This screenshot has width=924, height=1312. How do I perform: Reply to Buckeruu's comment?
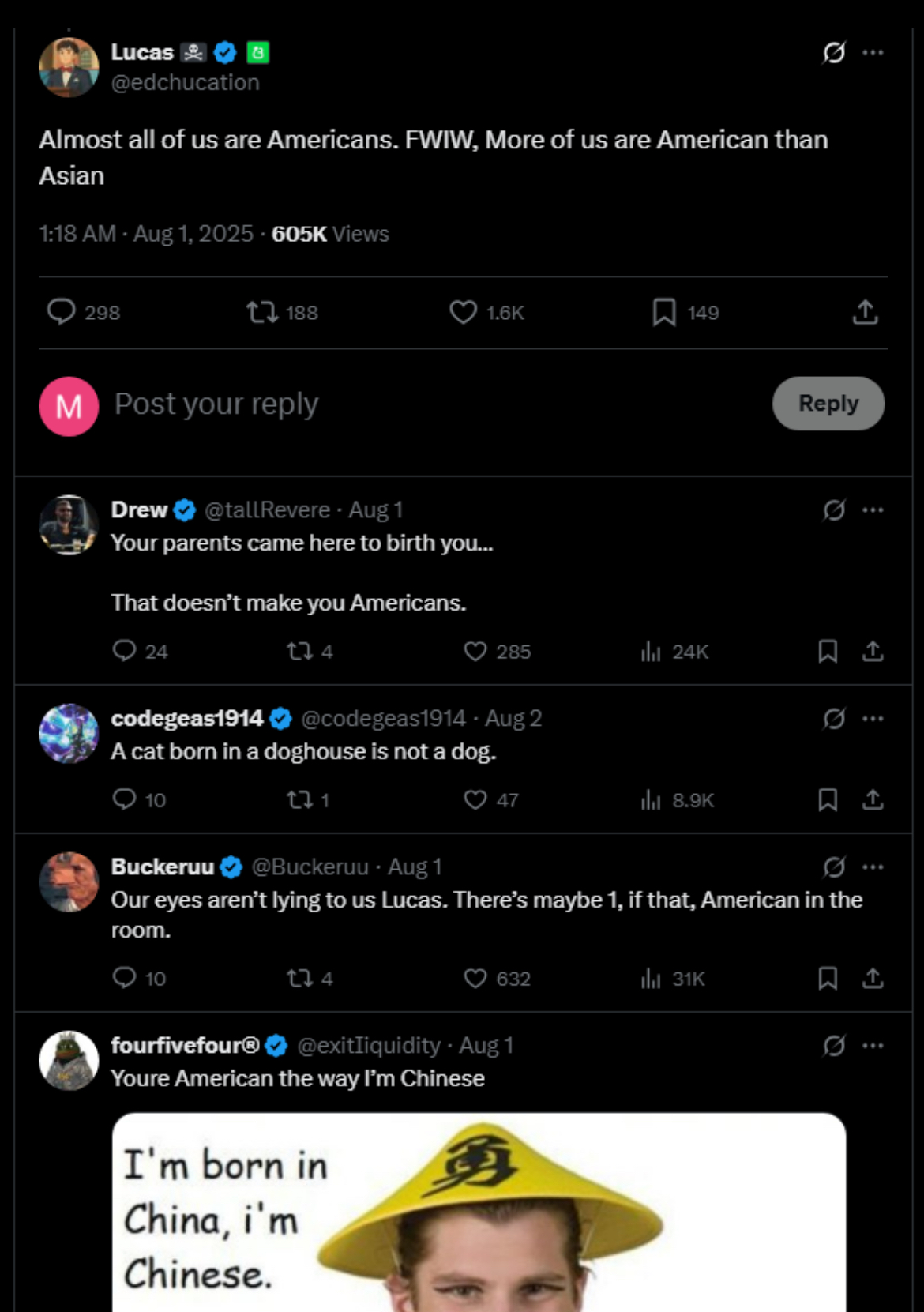(x=125, y=979)
